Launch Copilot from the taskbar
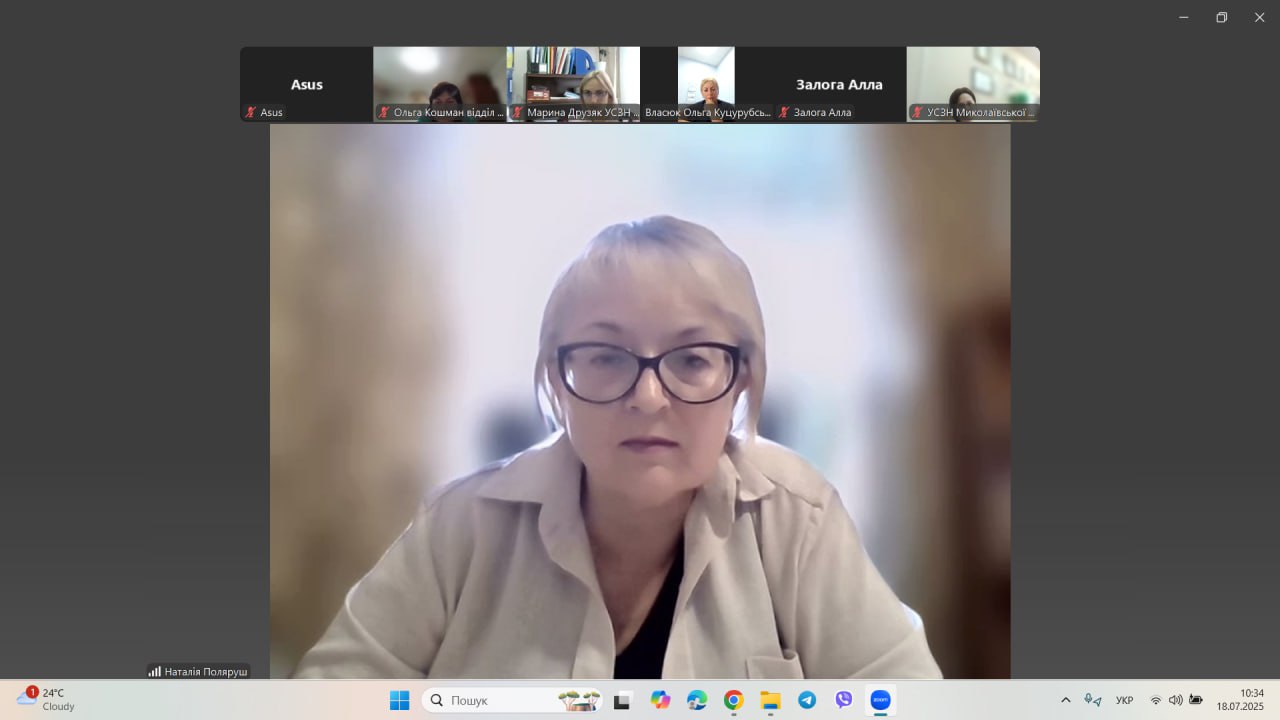This screenshot has height=720, width=1280. (660, 700)
